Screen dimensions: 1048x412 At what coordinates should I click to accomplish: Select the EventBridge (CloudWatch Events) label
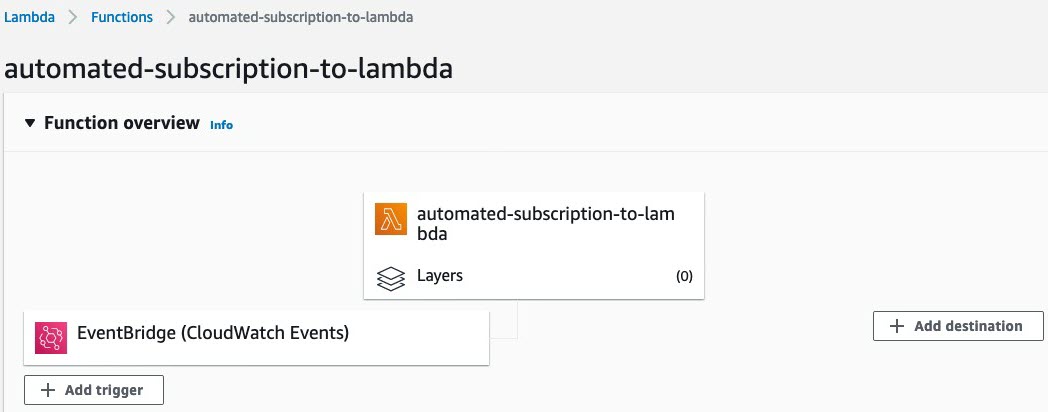click(213, 332)
